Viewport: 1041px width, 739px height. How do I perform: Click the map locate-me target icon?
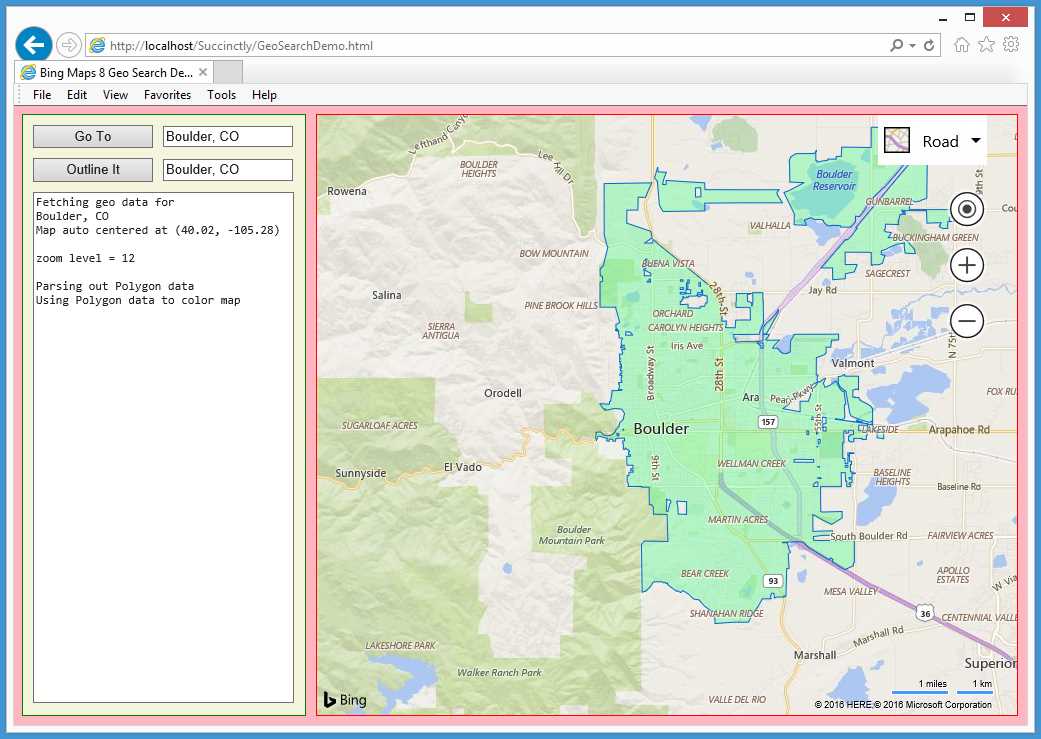tap(967, 209)
